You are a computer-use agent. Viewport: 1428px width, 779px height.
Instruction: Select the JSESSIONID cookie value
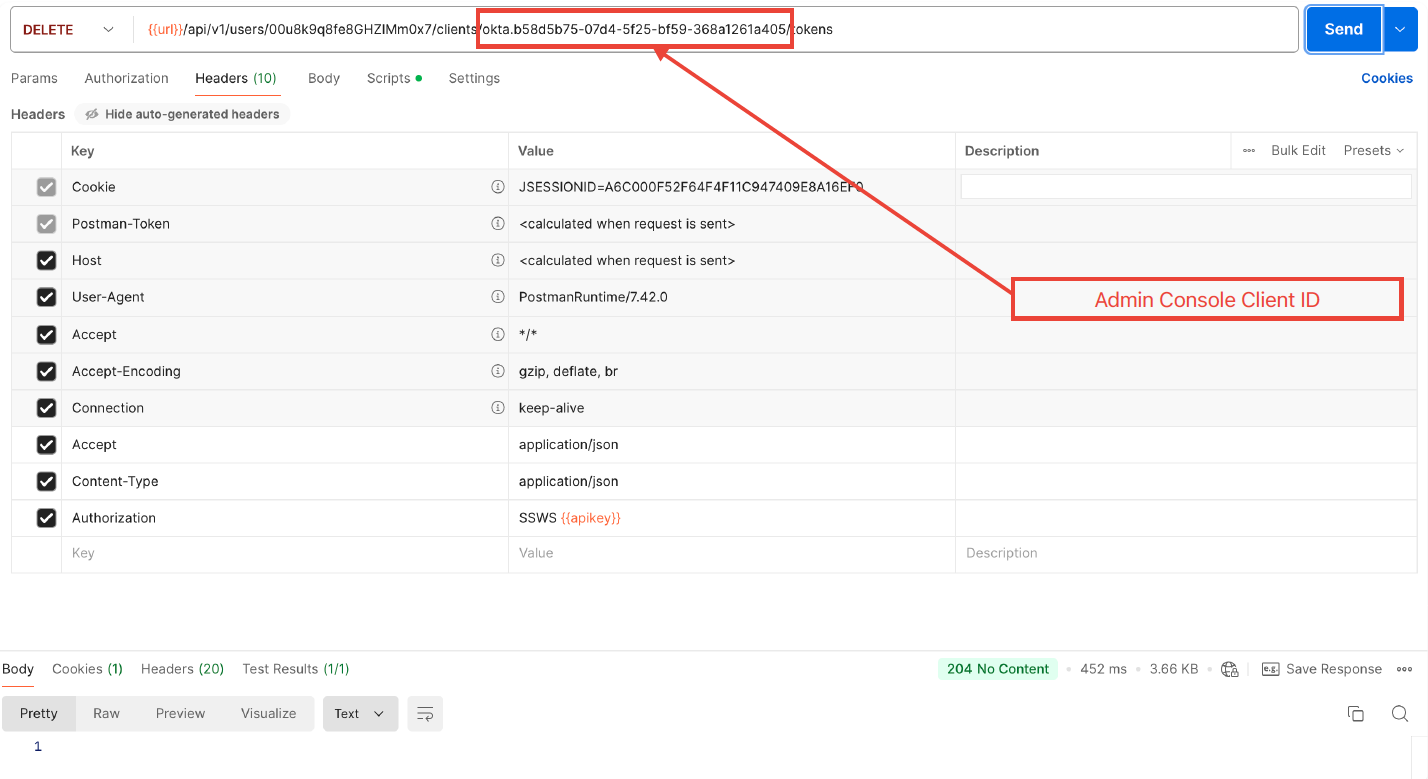pyautogui.click(x=691, y=187)
